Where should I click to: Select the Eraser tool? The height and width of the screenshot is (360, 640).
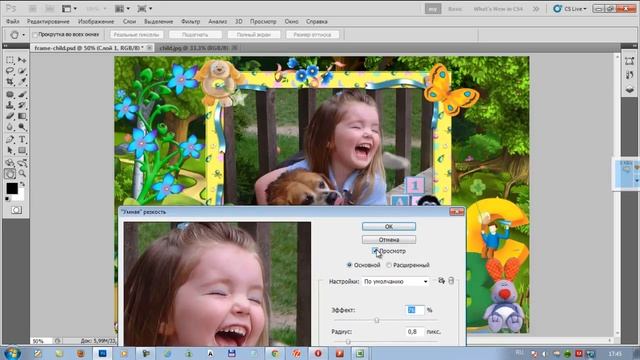pyautogui.click(x=10, y=116)
